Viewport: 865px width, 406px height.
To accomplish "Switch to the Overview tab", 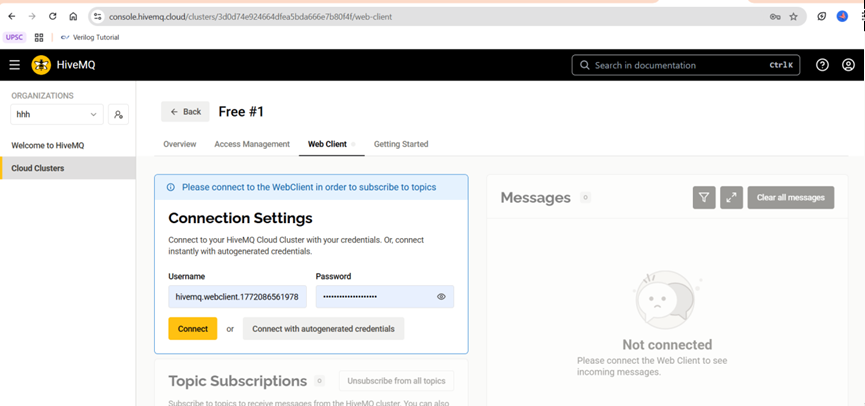I will [x=180, y=144].
